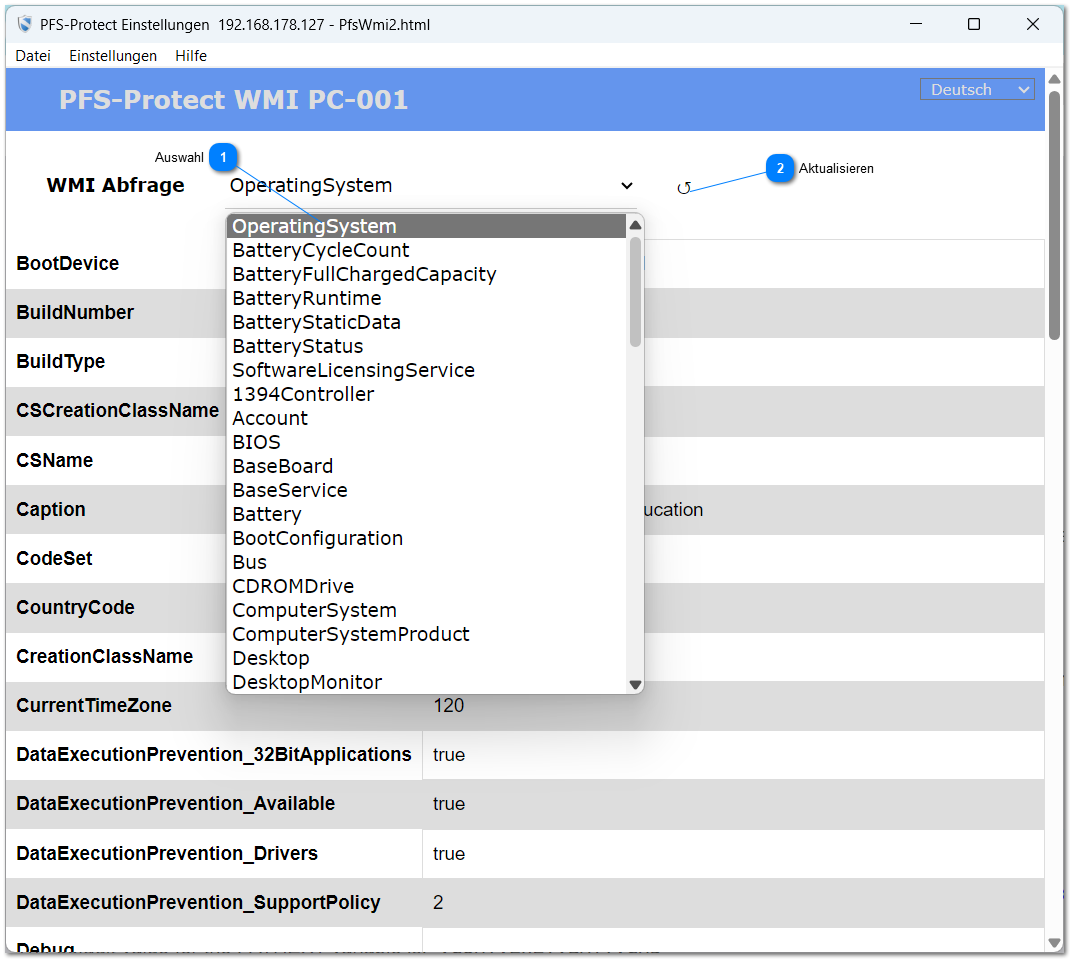Click the up arrow of the main window scrollbar
The width and height of the screenshot is (1073, 962).
[1055, 78]
